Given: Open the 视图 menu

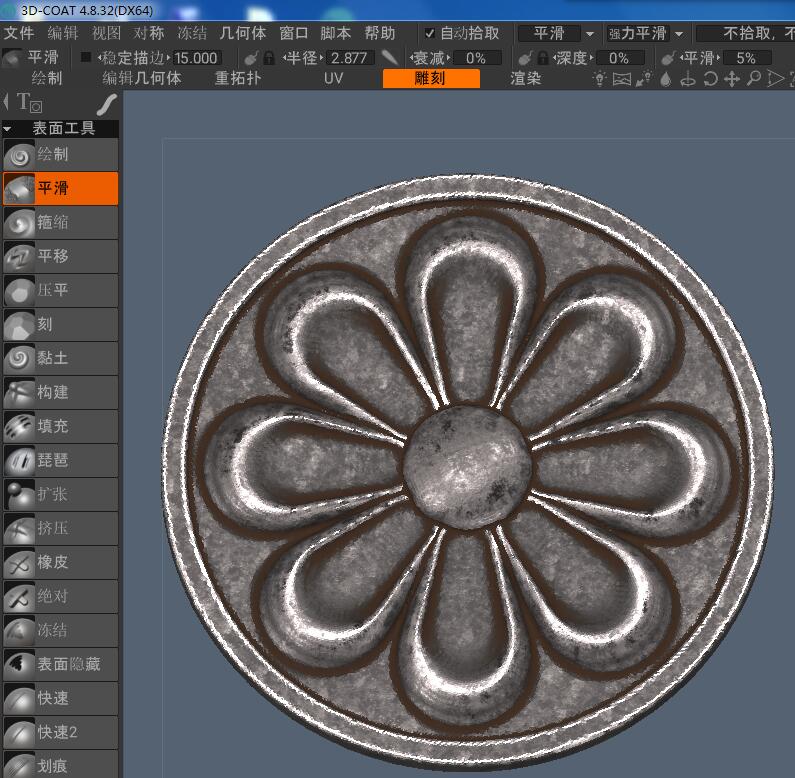Looking at the screenshot, I should [106, 33].
